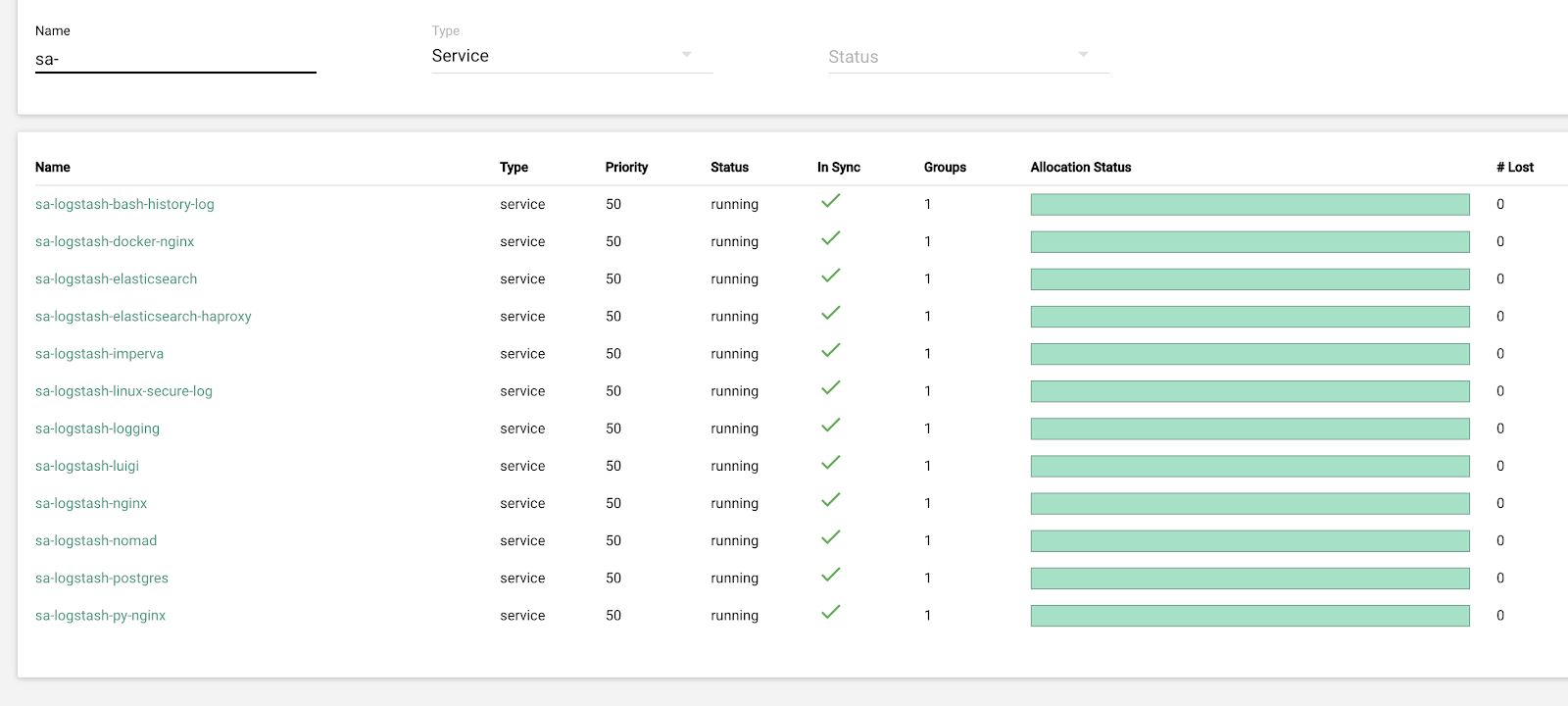Click the In Sync checkmark for sa-logstash-imperva
Image resolution: width=1568 pixels, height=706 pixels.
coord(831,350)
